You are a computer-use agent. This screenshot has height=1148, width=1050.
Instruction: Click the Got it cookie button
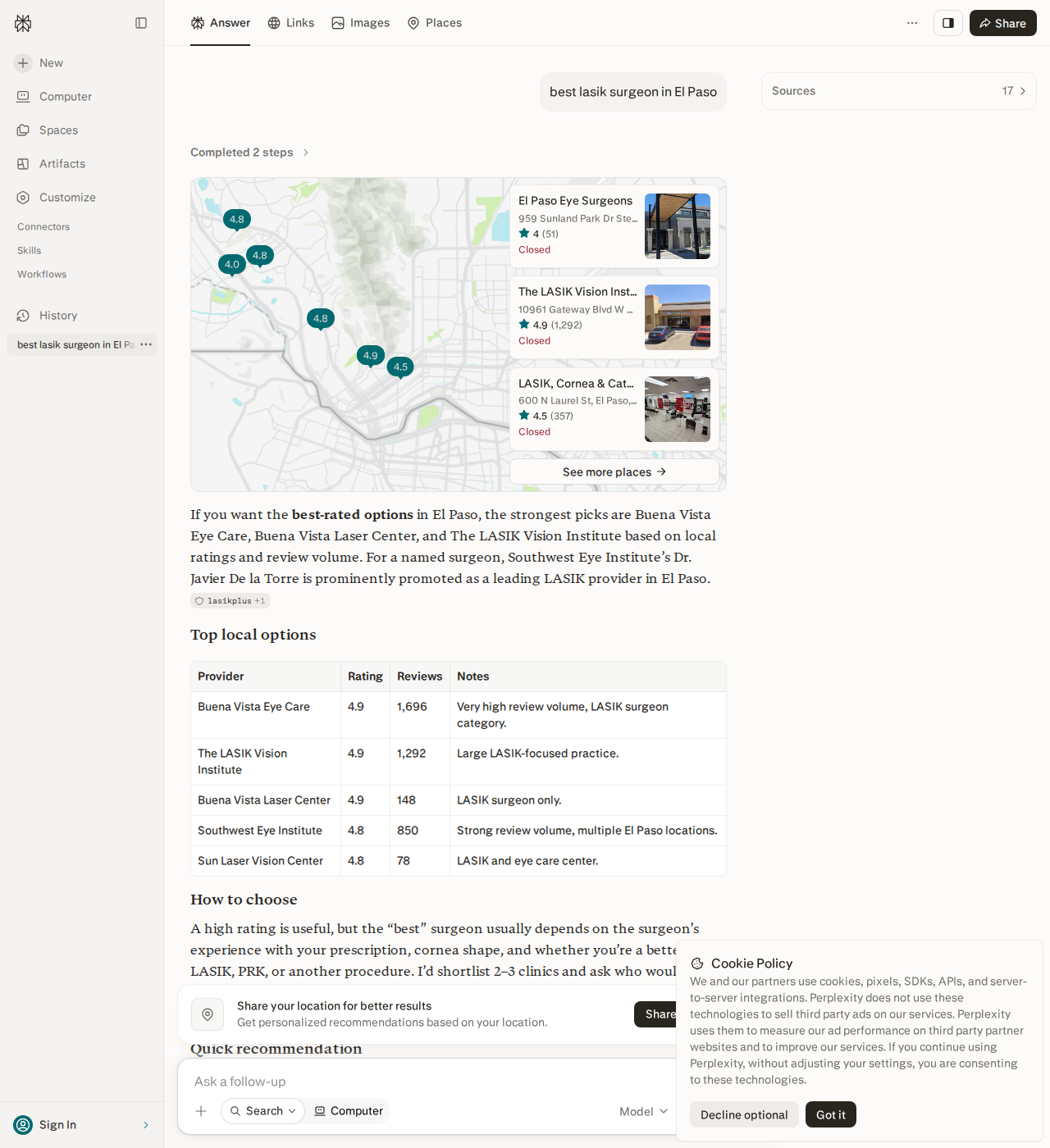[x=831, y=1114]
